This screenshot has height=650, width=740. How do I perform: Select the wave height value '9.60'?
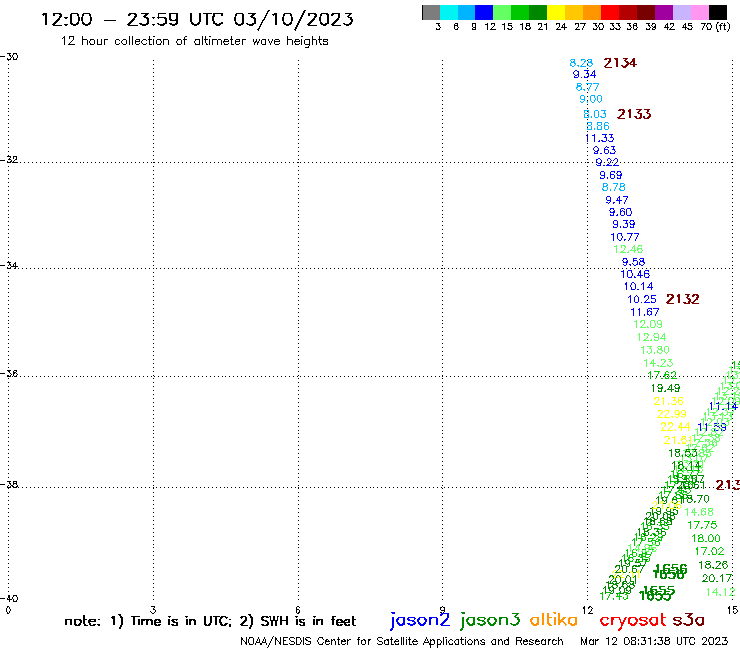point(620,212)
